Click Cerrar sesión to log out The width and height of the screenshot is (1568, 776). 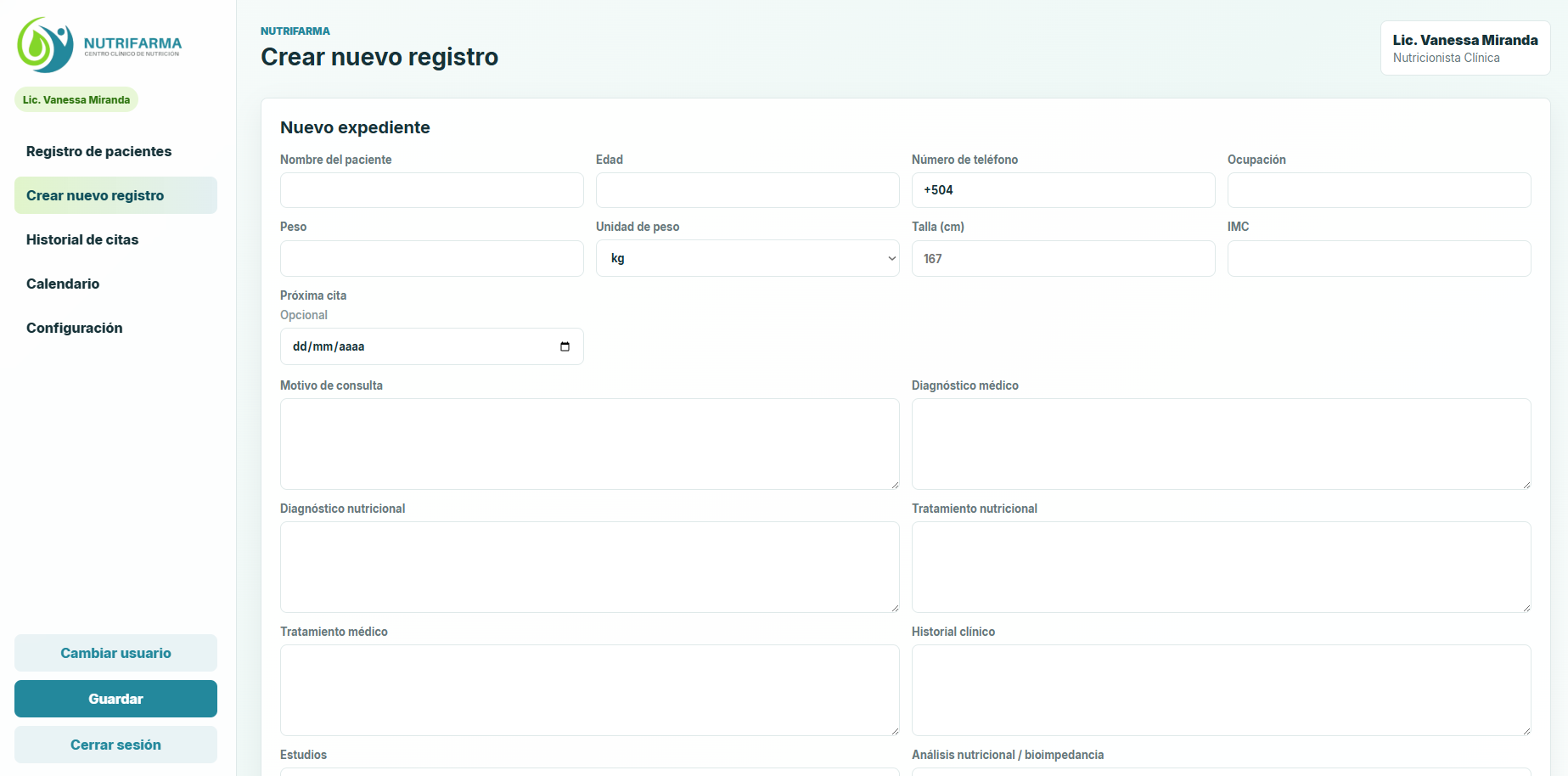115,745
